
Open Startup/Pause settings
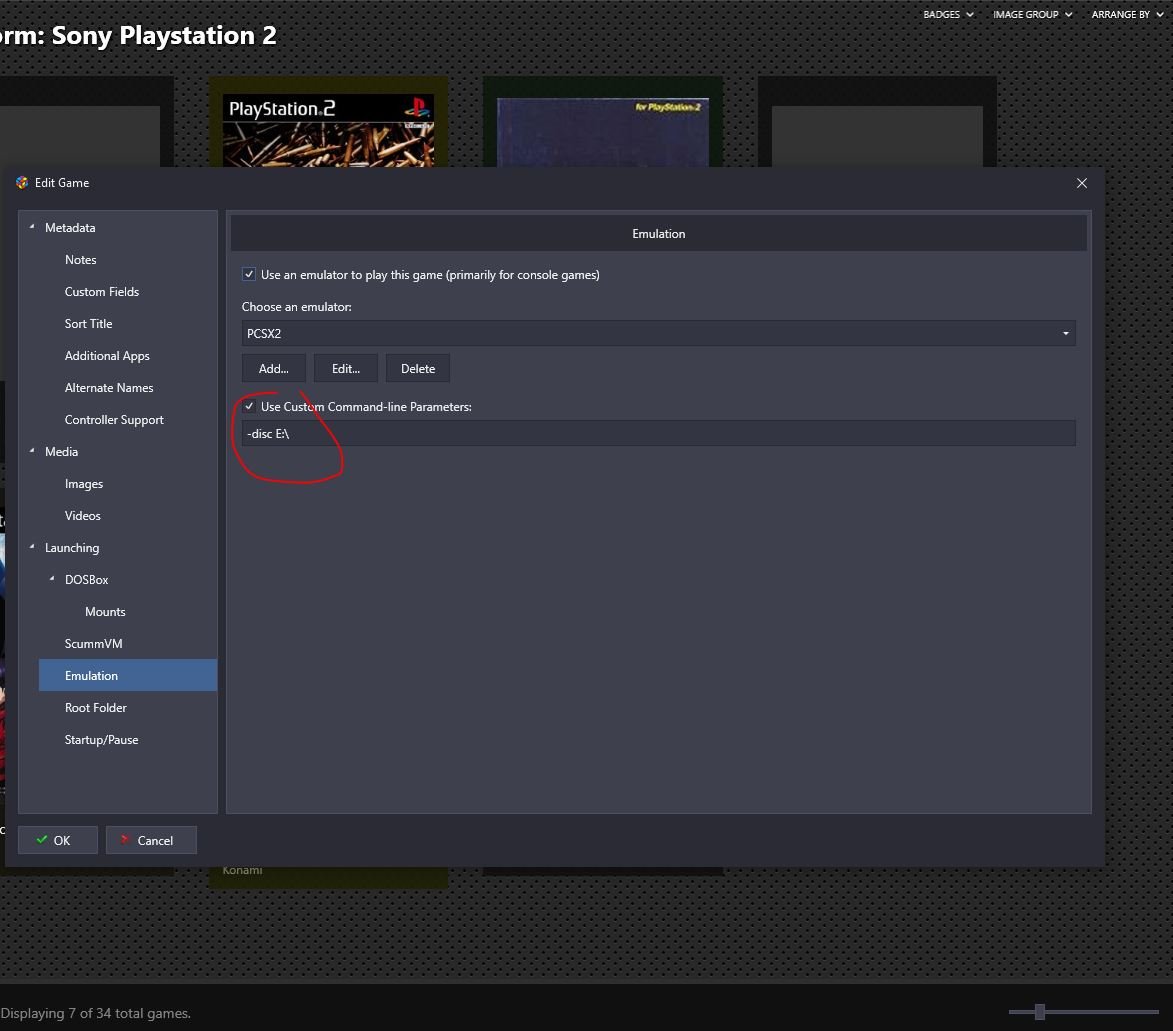[x=102, y=740]
